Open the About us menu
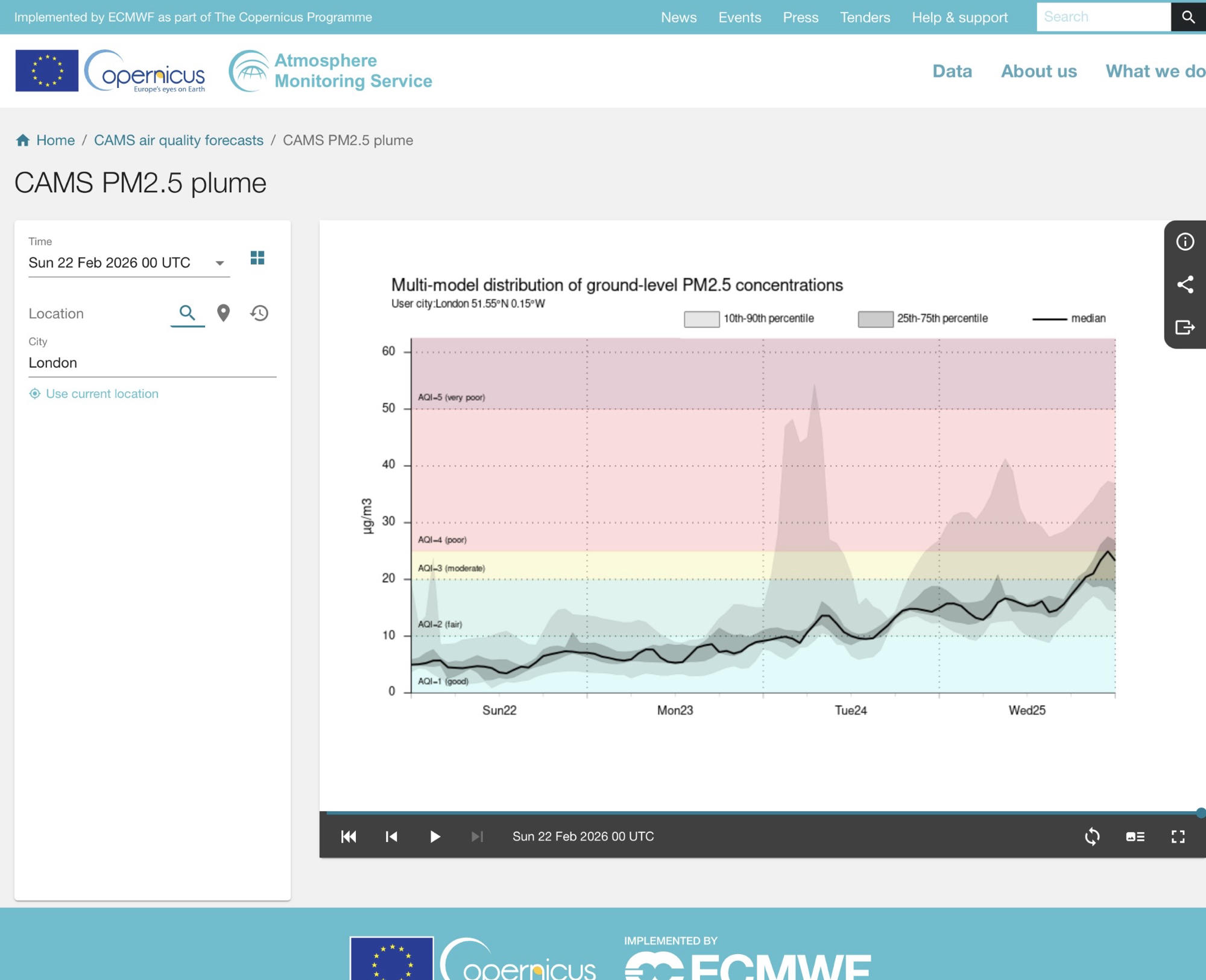This screenshot has width=1206, height=980. click(x=1038, y=71)
